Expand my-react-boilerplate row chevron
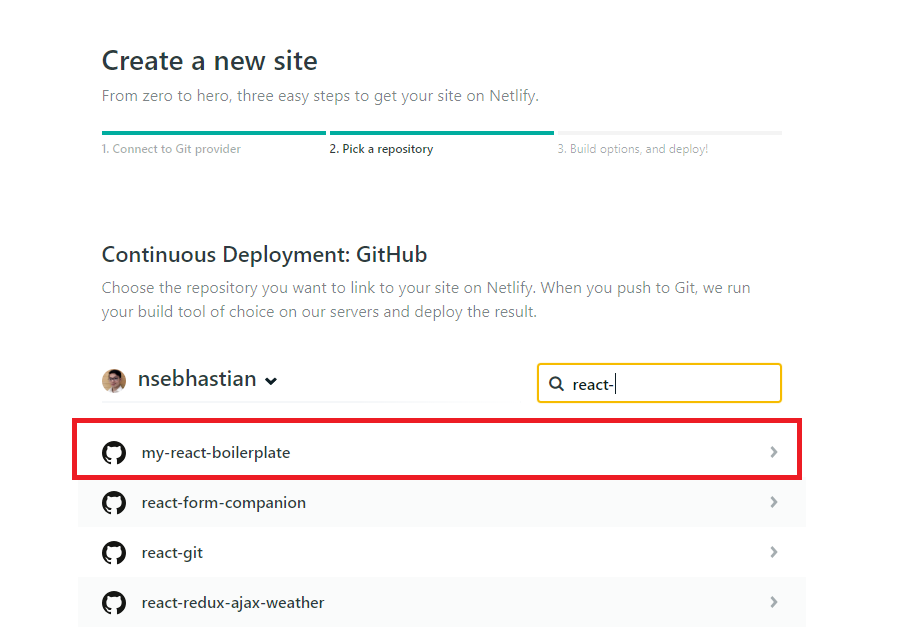 (773, 452)
